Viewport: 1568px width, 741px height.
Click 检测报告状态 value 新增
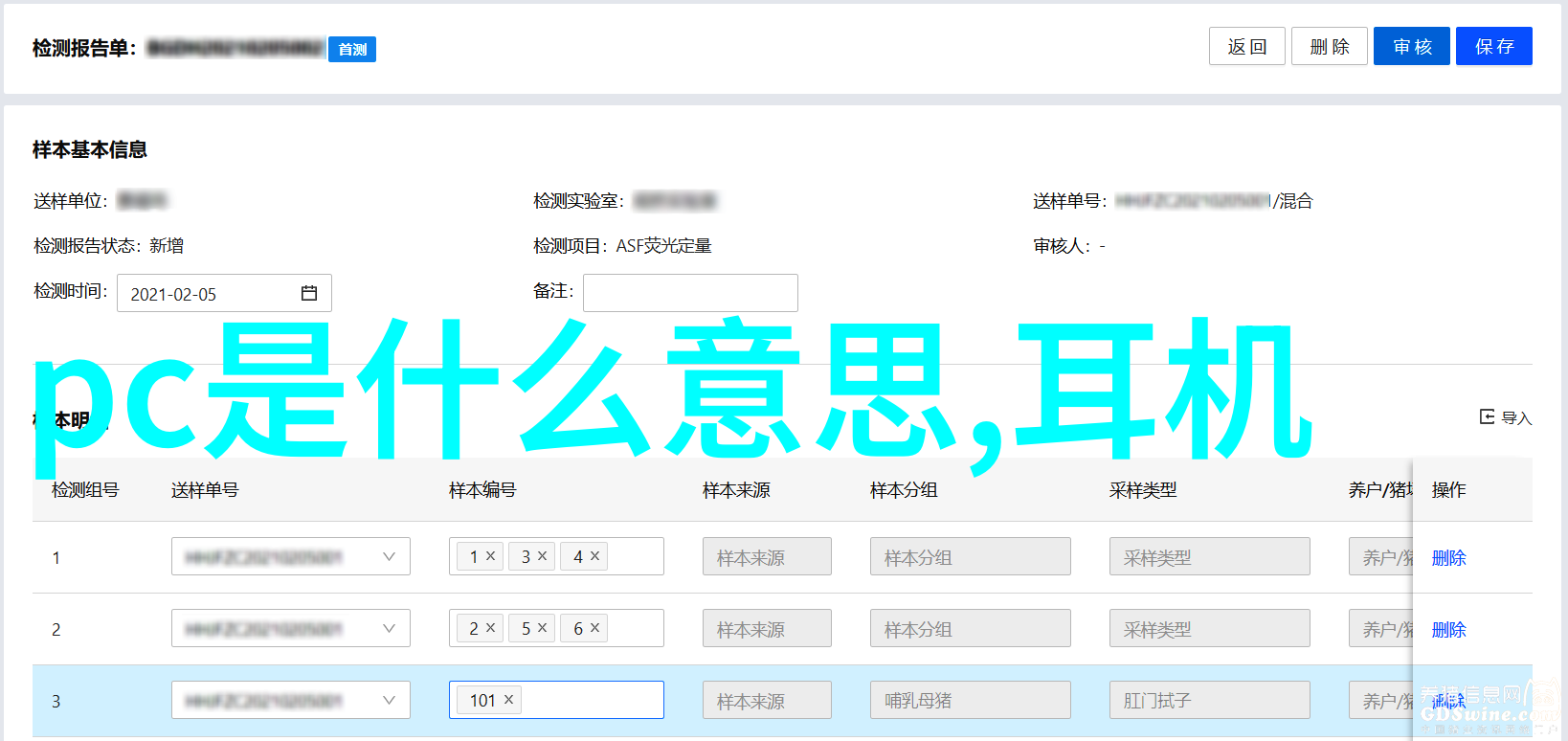tap(167, 246)
